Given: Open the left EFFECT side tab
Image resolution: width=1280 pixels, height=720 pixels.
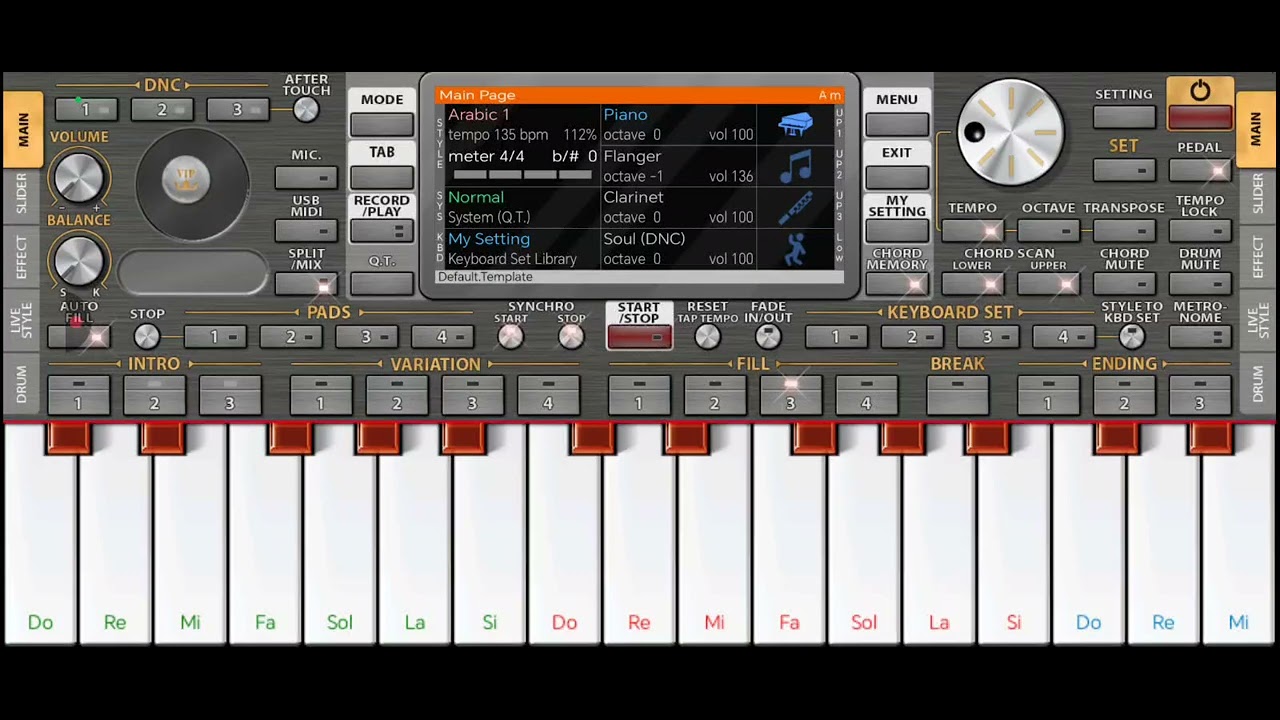Looking at the screenshot, I should pos(22,257).
